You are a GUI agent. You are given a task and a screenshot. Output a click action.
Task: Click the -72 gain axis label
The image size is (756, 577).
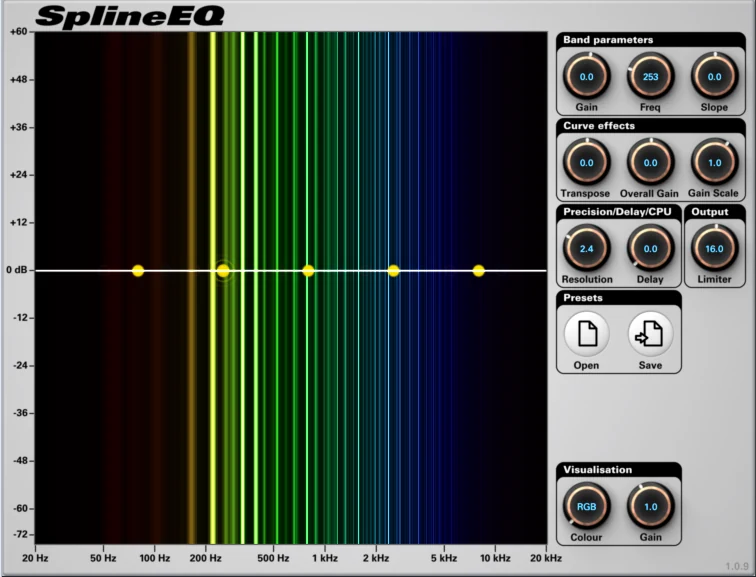(20, 535)
